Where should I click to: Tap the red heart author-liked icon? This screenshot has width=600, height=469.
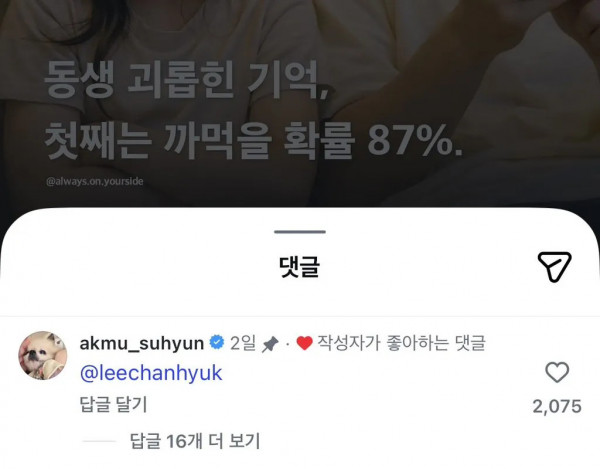tap(305, 343)
